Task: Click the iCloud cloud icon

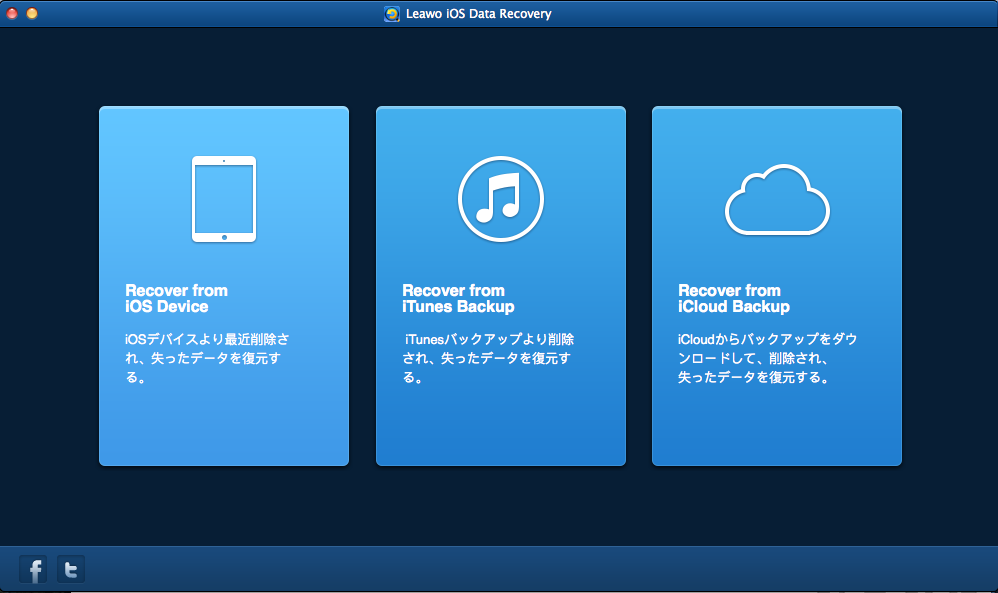Action: point(777,201)
